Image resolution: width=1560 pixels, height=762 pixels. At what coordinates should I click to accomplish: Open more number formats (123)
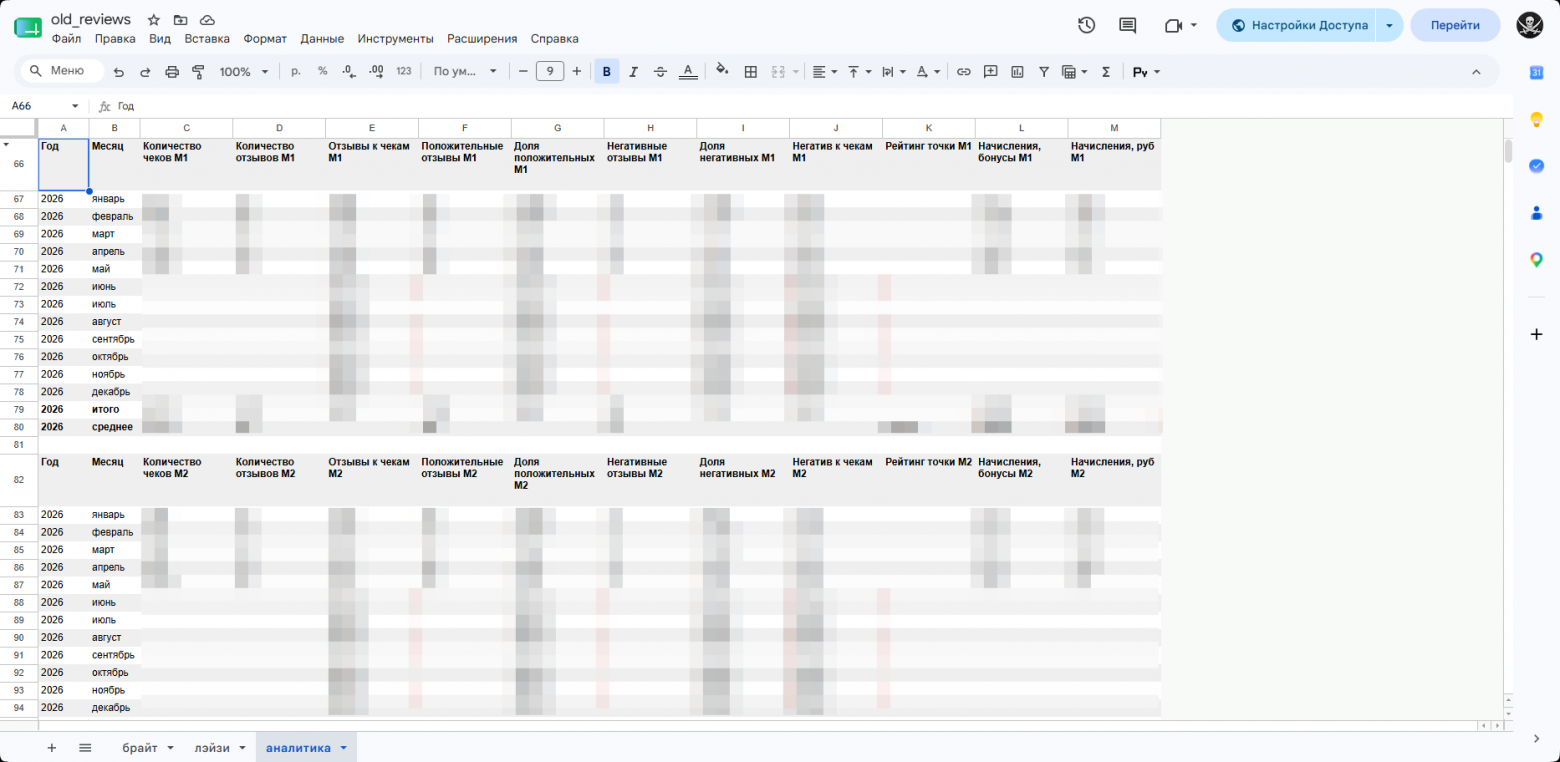tap(404, 71)
